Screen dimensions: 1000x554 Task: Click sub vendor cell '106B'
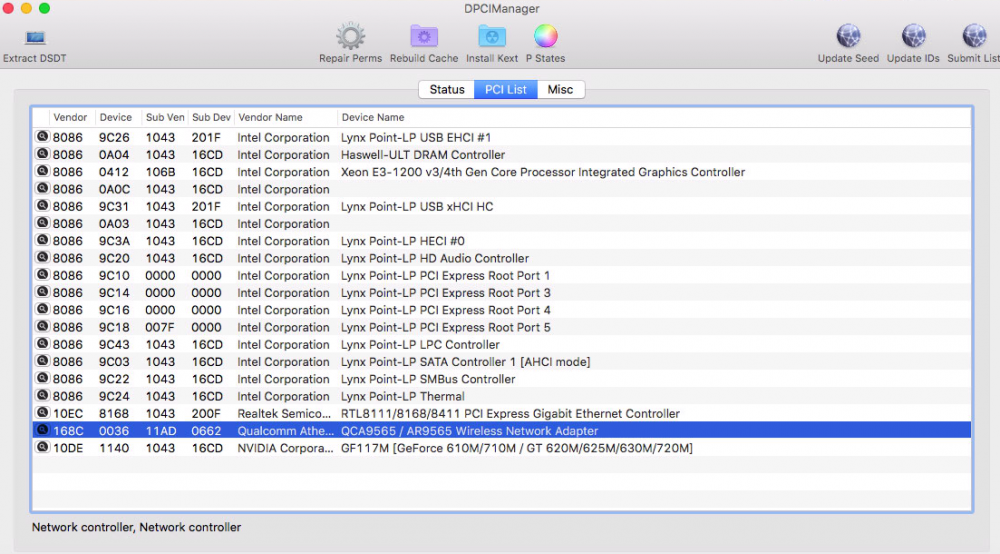[160, 172]
